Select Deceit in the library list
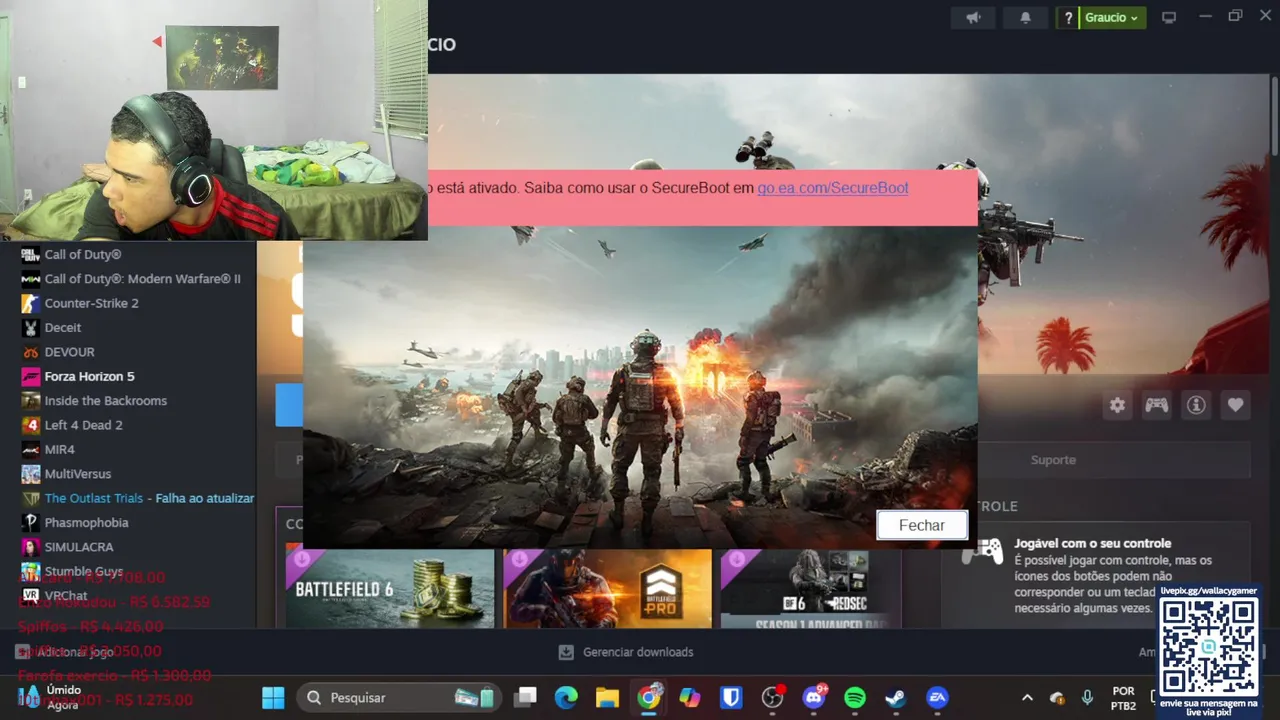Screen dimensions: 1280x720 point(63,327)
